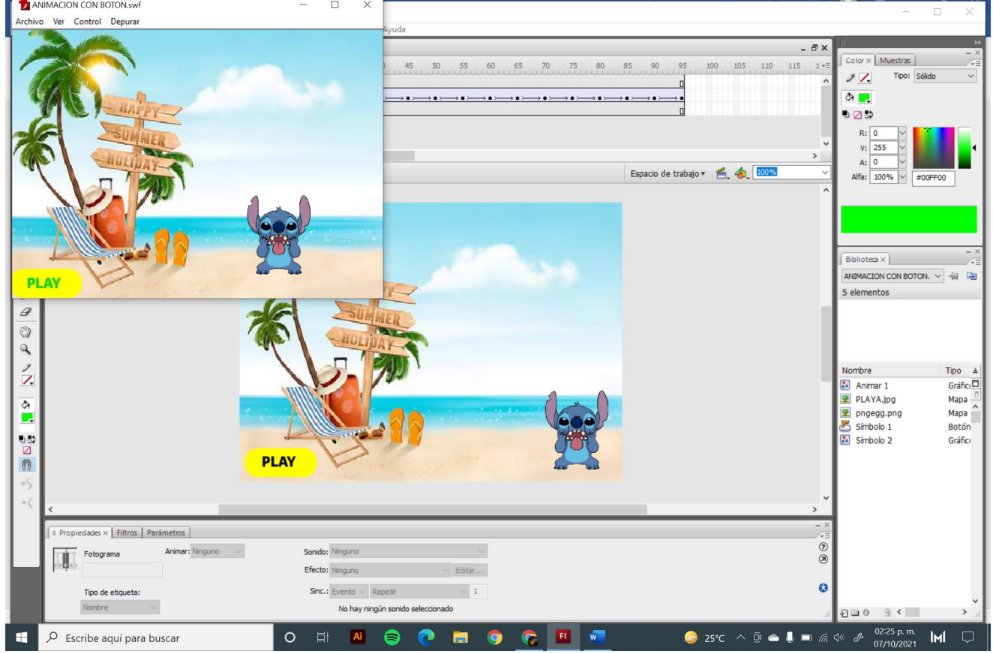Open the Depurar menu in SWF window
Screen dimensions: 993x653
pos(125,22)
